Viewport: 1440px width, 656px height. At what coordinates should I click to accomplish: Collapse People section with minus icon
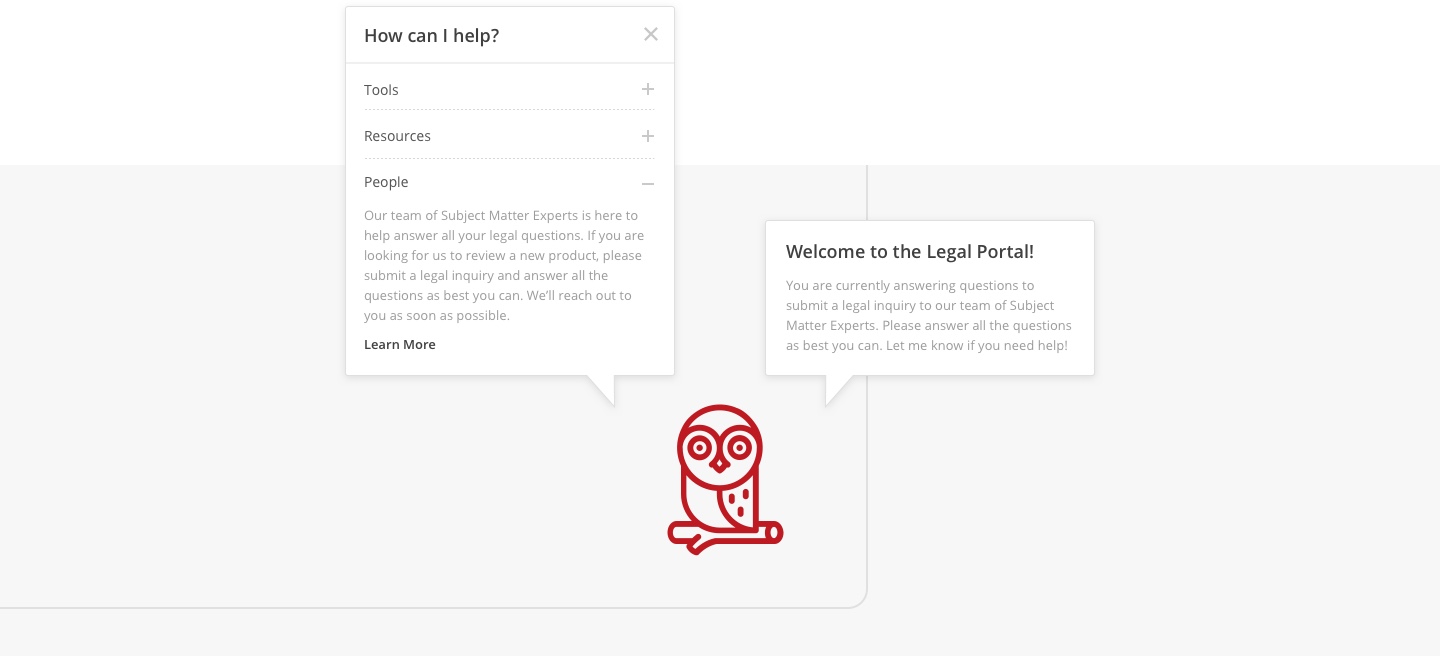(x=648, y=183)
